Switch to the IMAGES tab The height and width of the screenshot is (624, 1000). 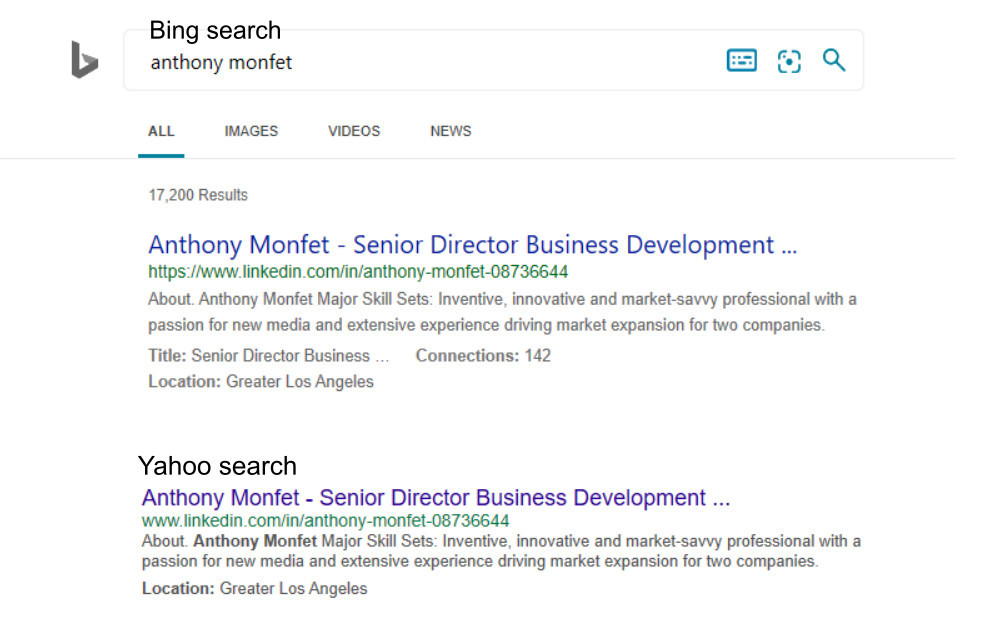[251, 131]
